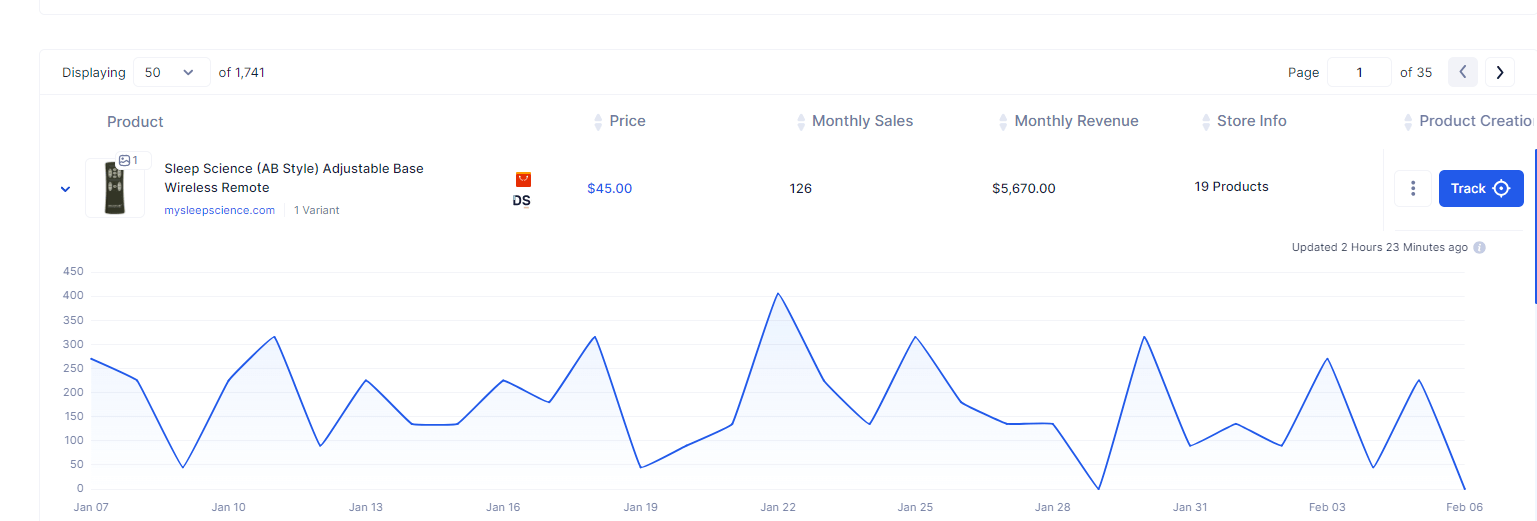Sort by Store Info column arrows
This screenshot has height=521, width=1537.
coord(1206,121)
